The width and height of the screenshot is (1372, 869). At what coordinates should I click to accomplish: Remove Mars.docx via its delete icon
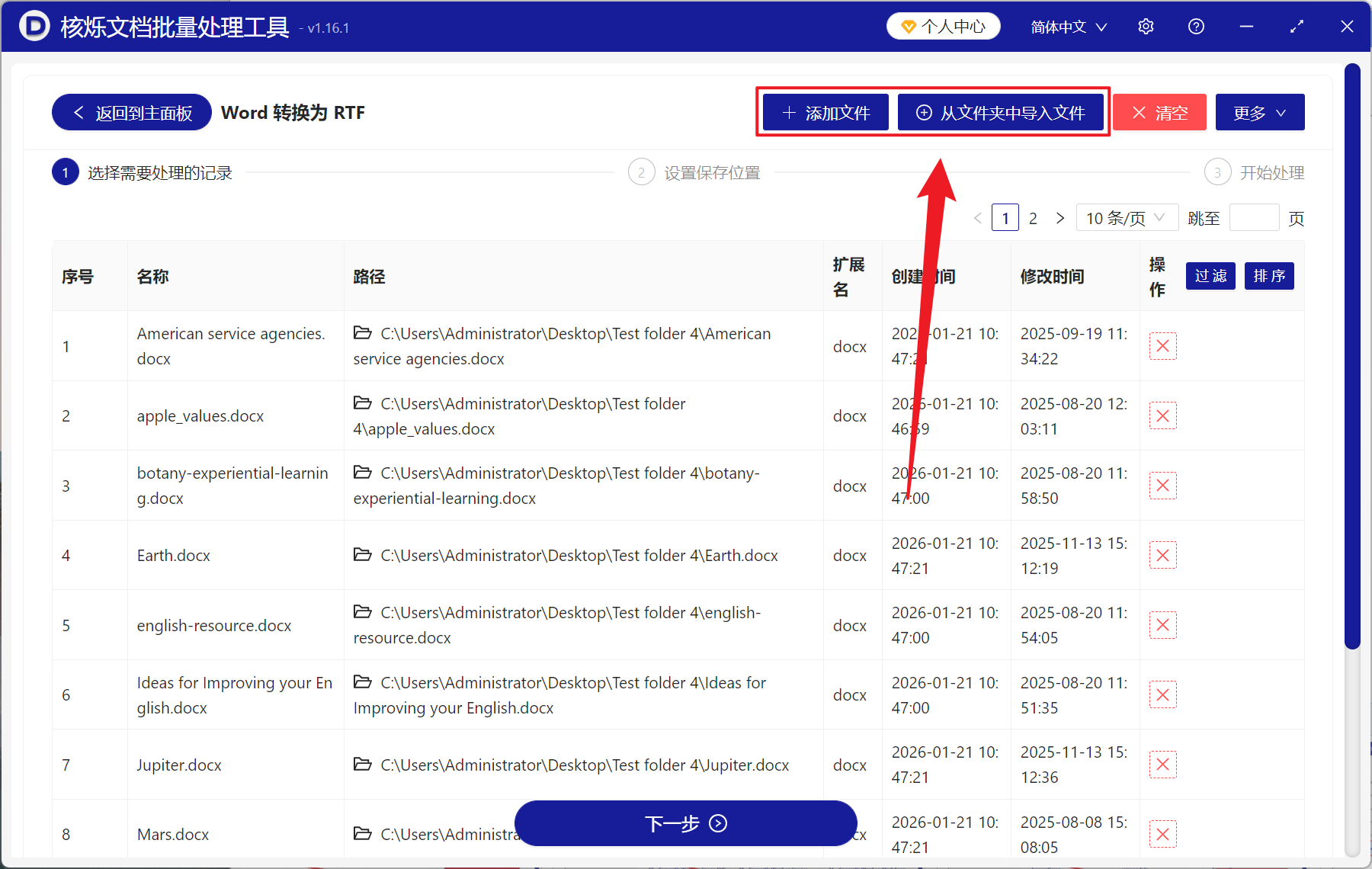pos(1162,834)
